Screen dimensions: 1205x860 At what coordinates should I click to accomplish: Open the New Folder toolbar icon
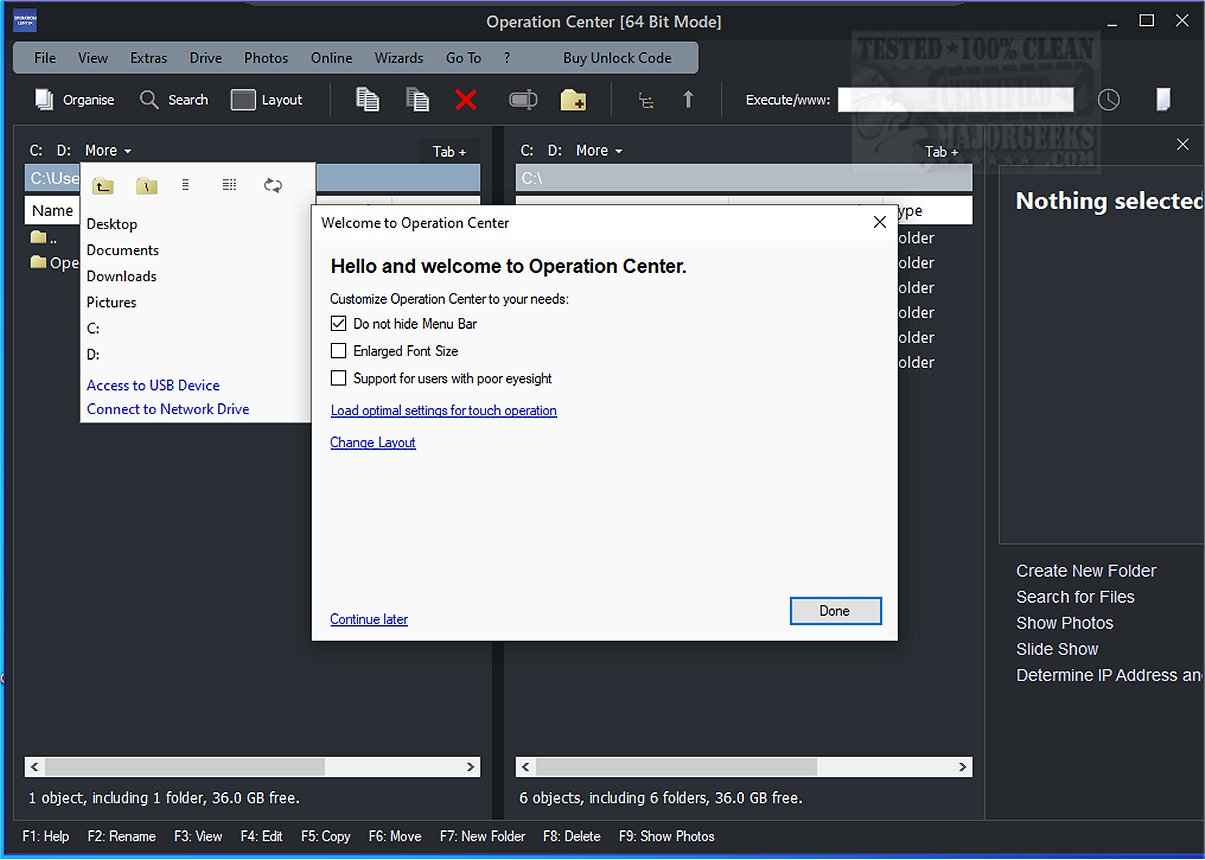[572, 99]
